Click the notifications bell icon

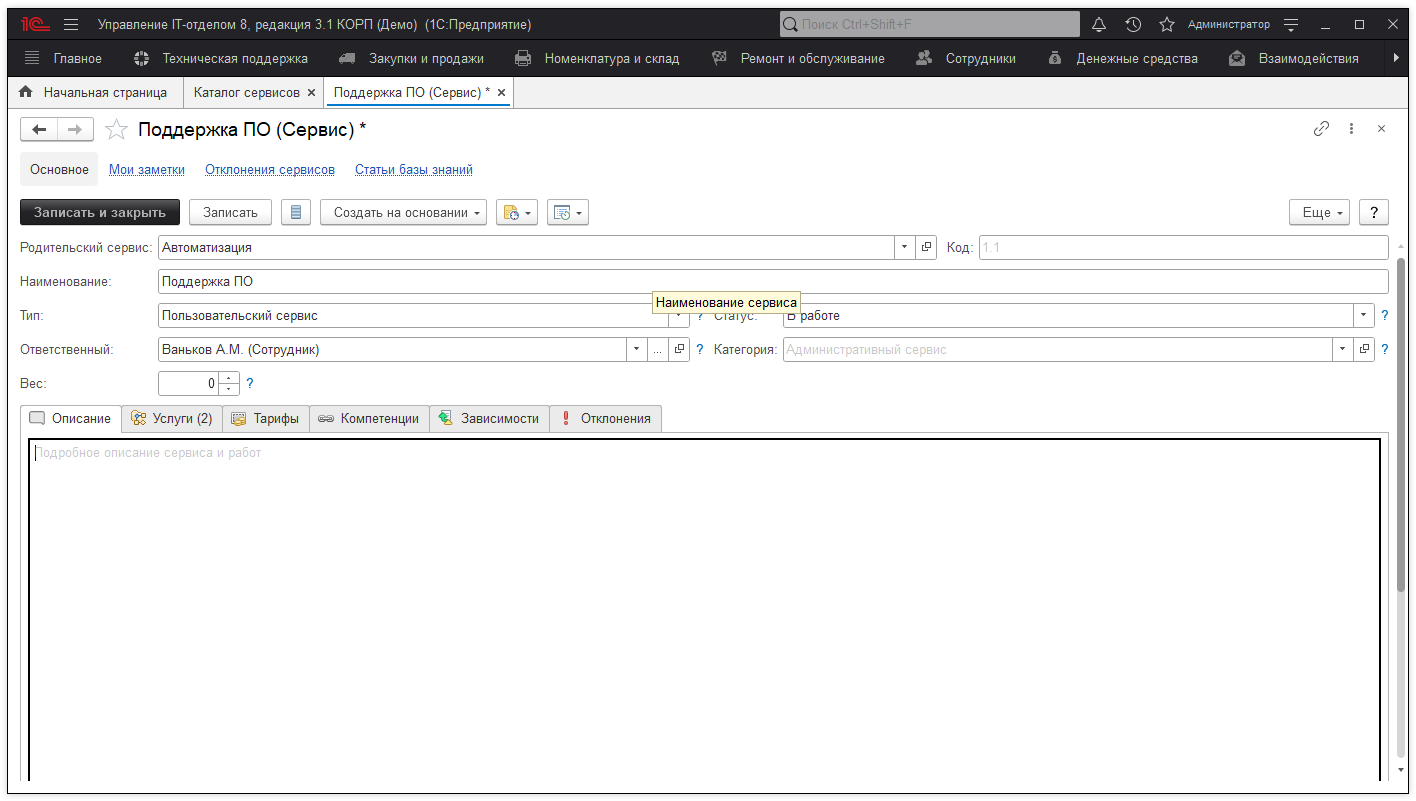(1099, 24)
